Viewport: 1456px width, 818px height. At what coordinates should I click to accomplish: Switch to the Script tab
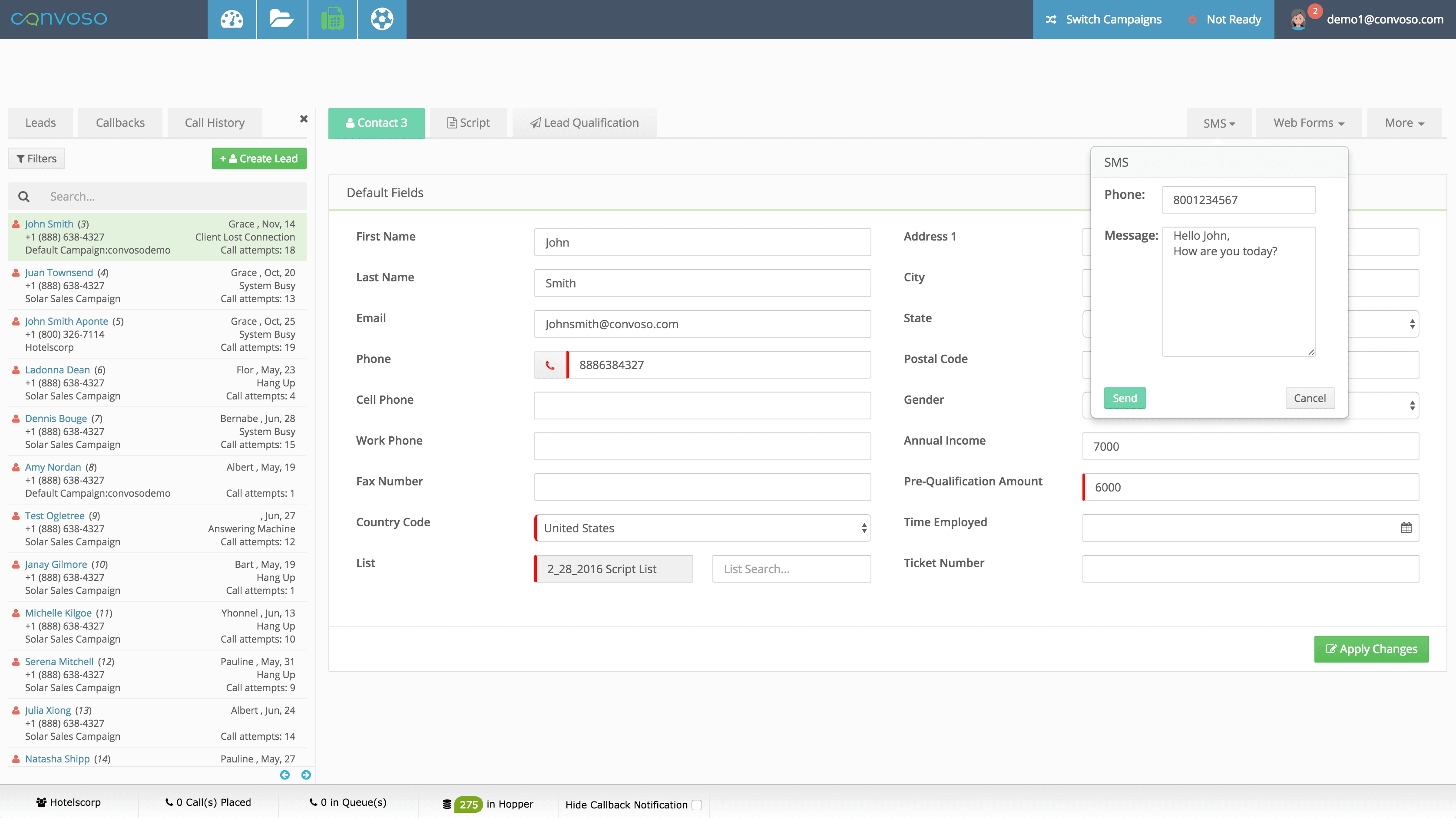point(468,122)
